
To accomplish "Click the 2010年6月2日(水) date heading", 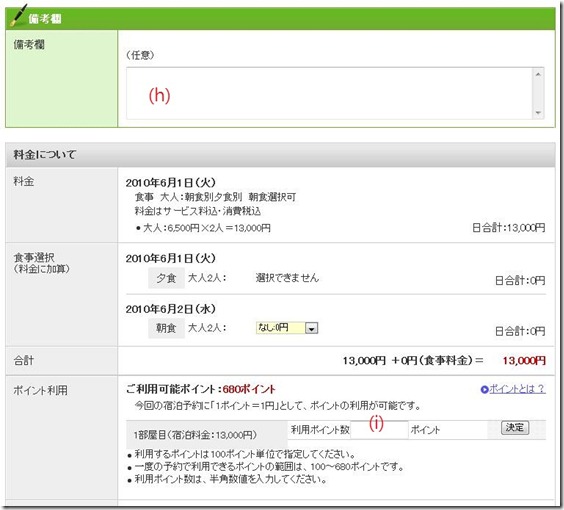I will click(x=170, y=309).
